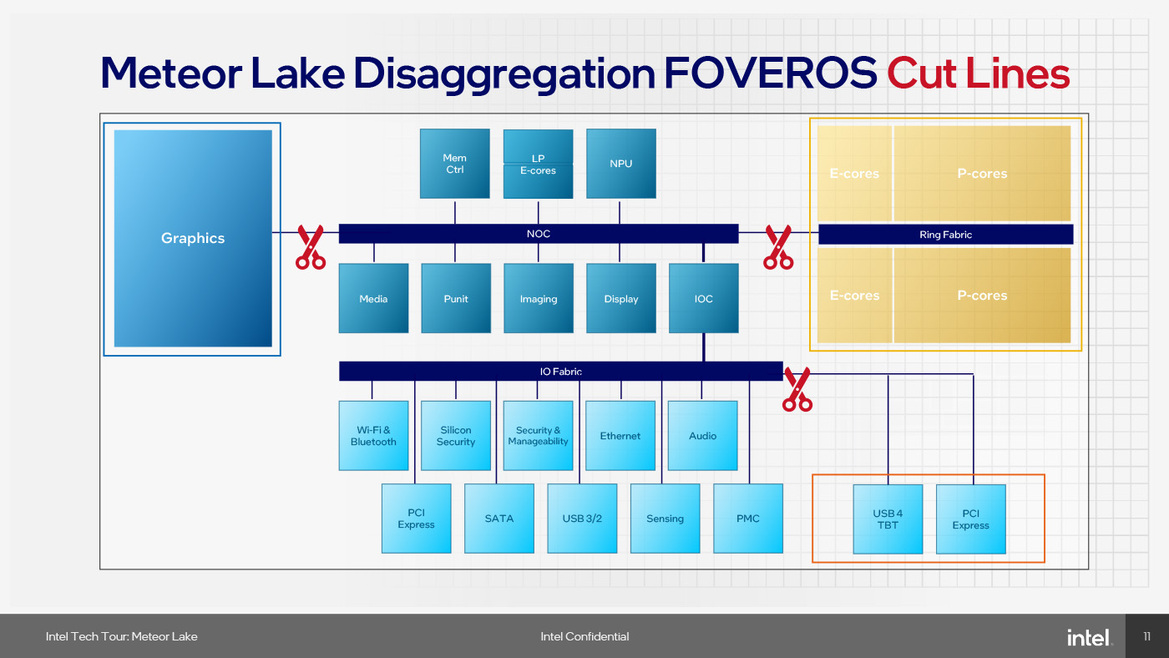Select the SATA block
This screenshot has height=658, width=1169.
[499, 519]
